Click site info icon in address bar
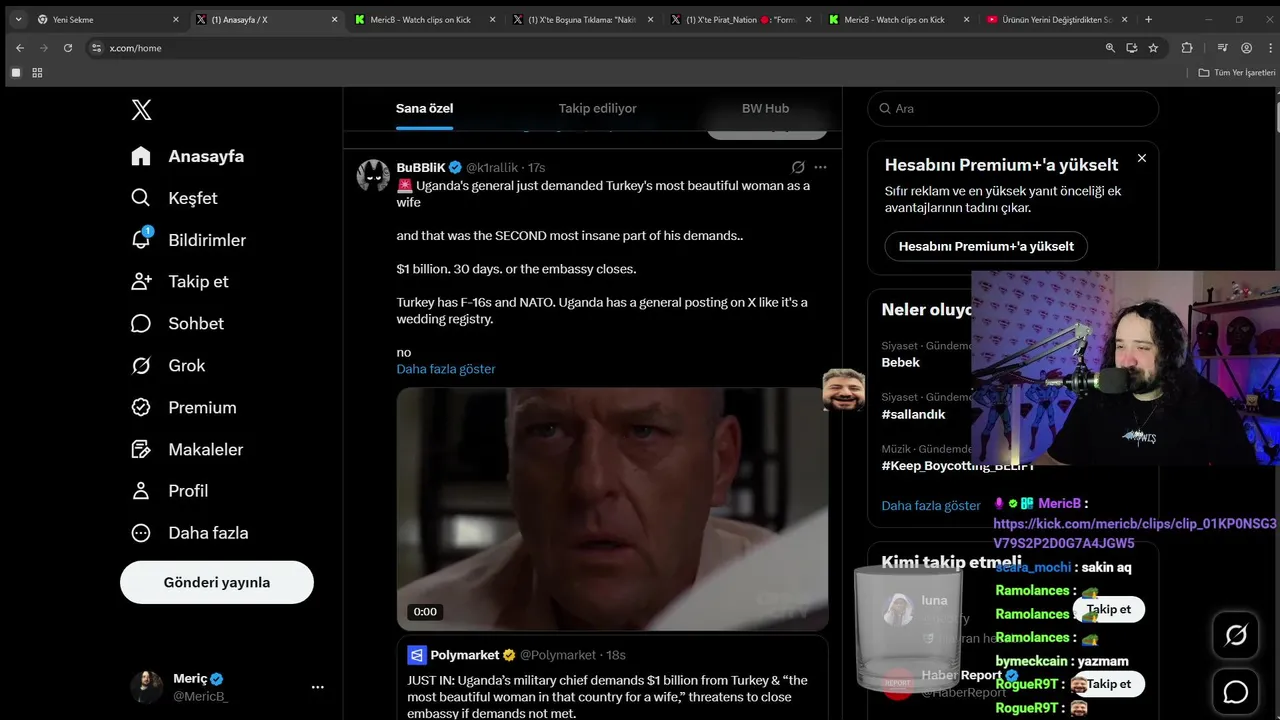The width and height of the screenshot is (1280, 720). 97,48
